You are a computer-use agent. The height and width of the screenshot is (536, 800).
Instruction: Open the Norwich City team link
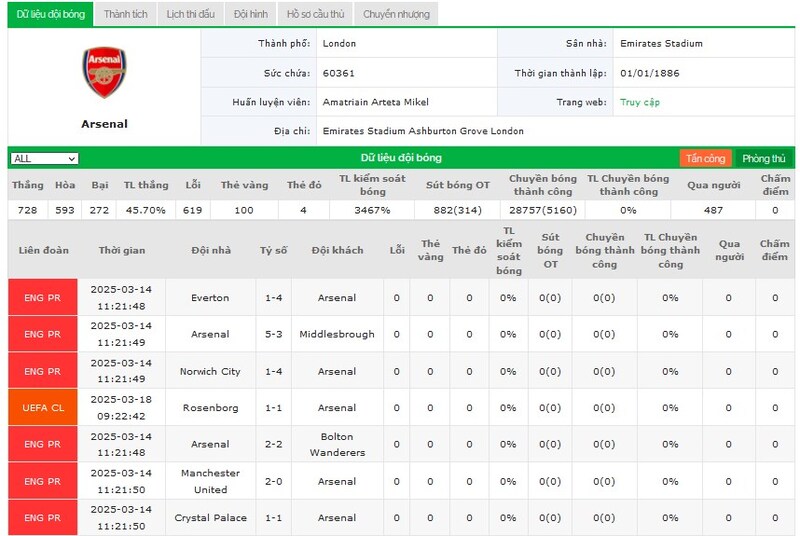(x=210, y=371)
